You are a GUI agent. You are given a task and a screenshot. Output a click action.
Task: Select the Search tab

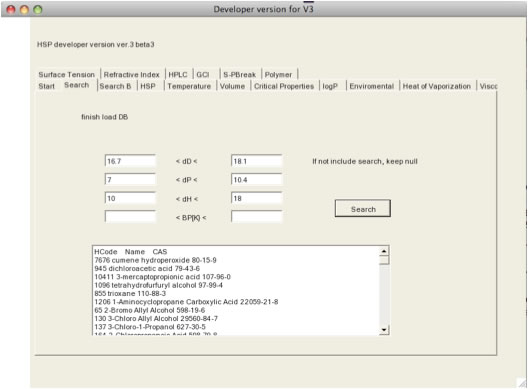[x=77, y=85]
